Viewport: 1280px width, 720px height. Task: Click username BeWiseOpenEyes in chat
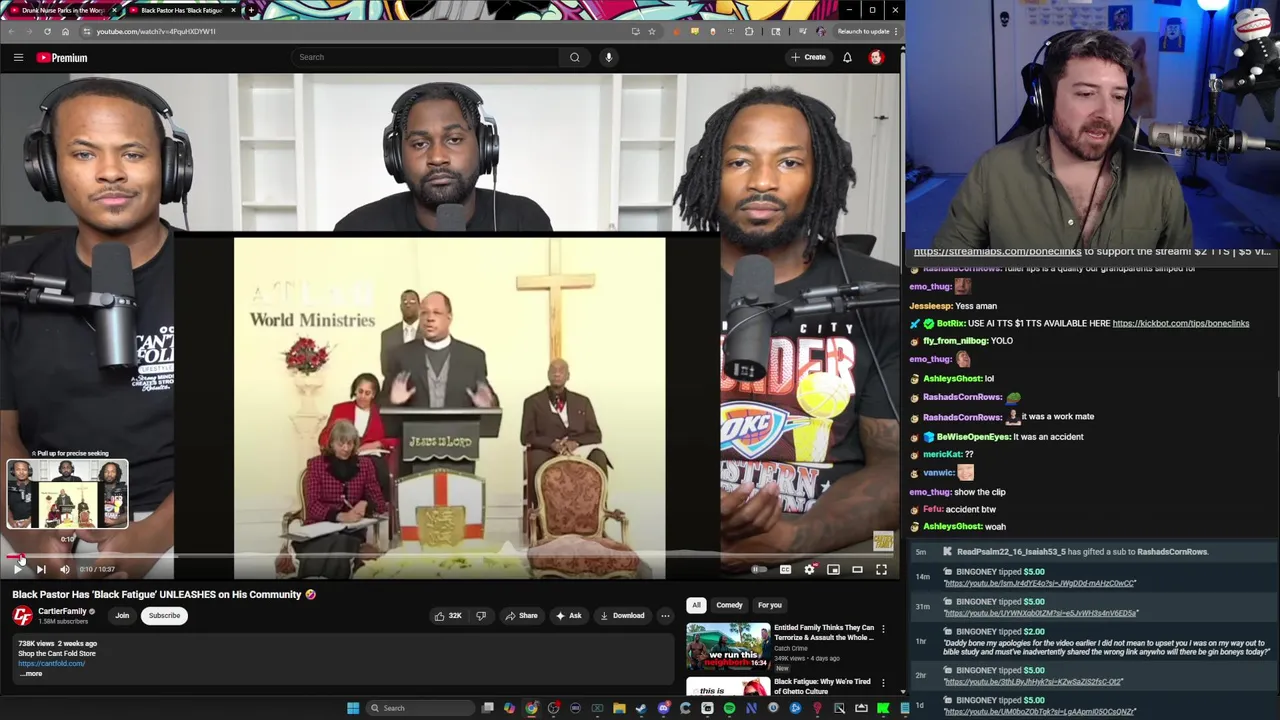(973, 437)
